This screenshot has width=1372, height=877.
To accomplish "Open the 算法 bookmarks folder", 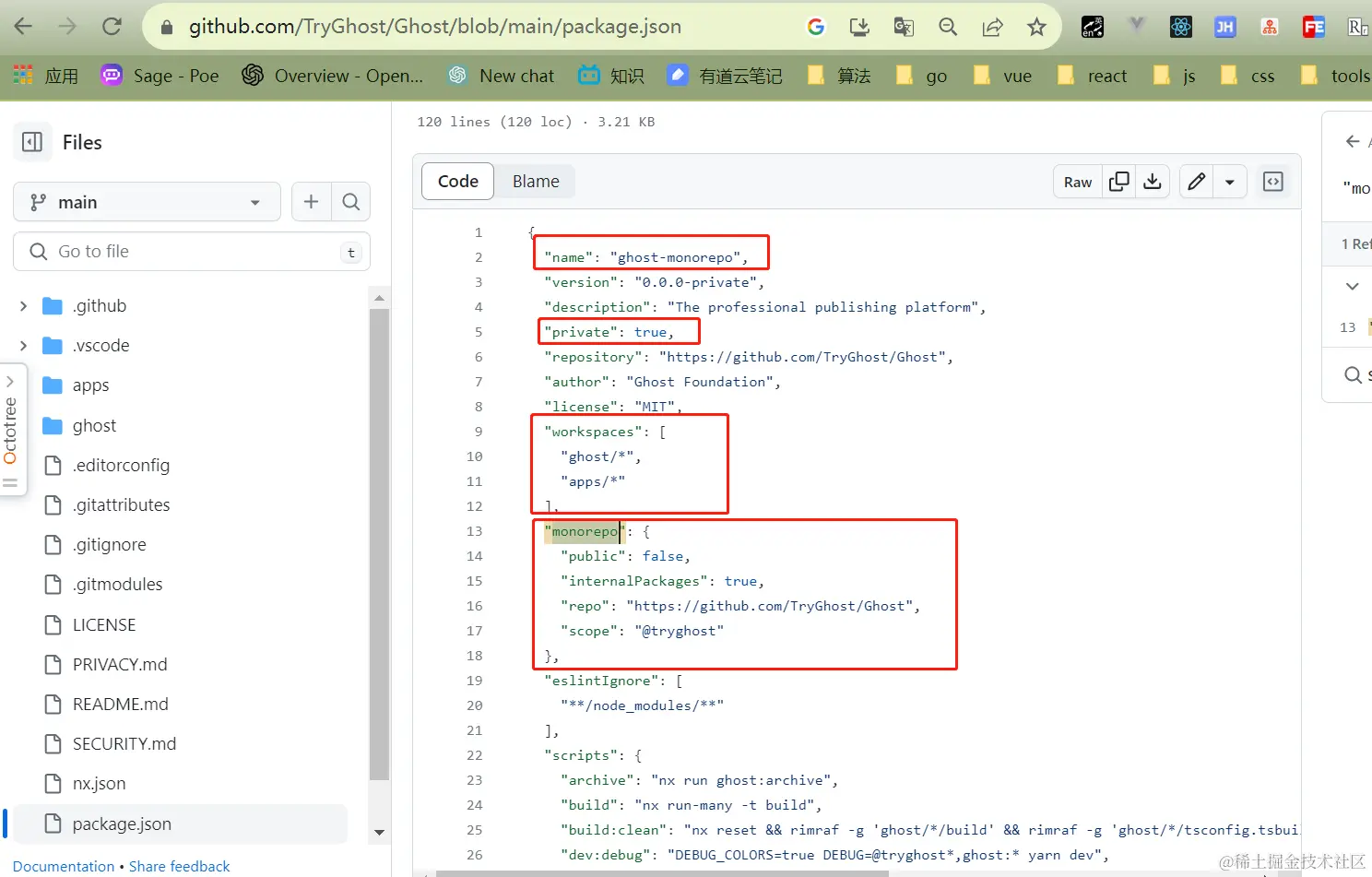I will (838, 76).
